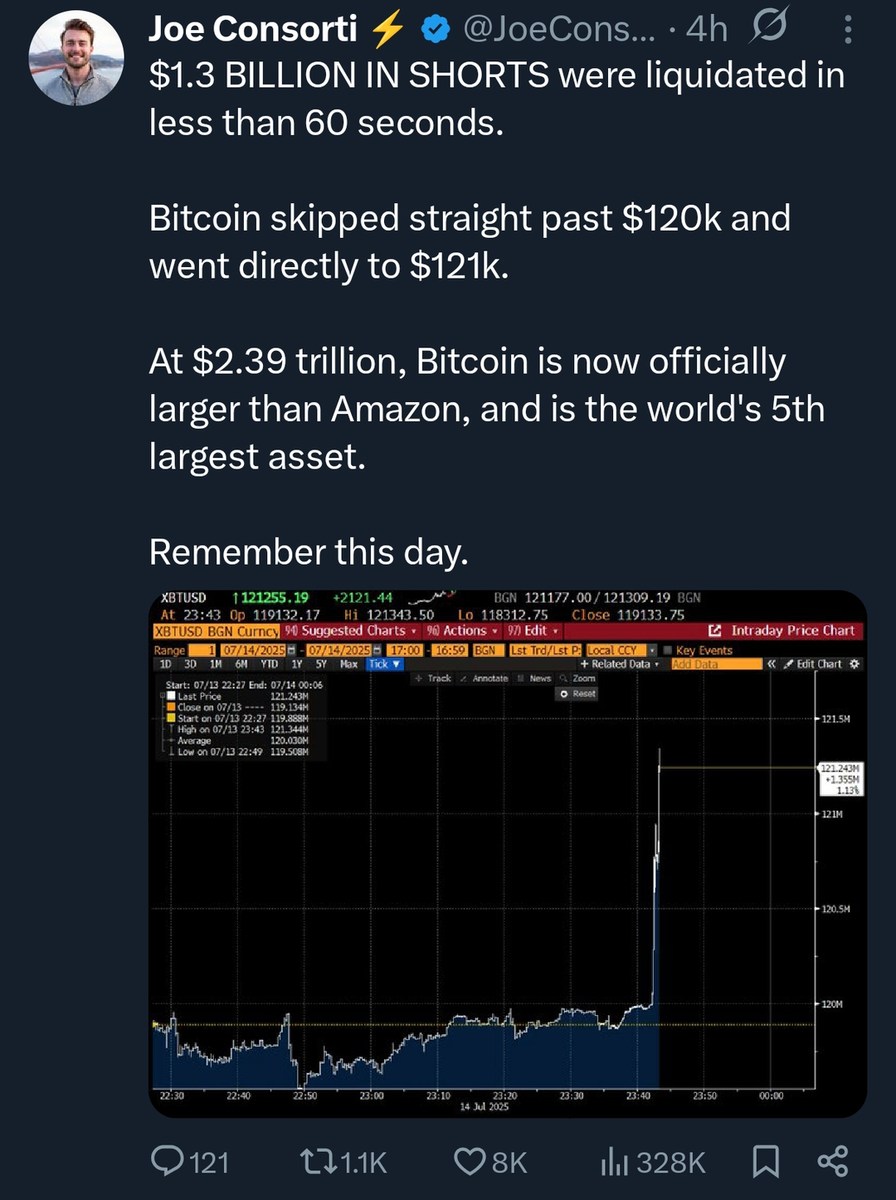Image resolution: width=896 pixels, height=1200 pixels.
Task: Open the tweet options menu via three dots
Action: 848,28
